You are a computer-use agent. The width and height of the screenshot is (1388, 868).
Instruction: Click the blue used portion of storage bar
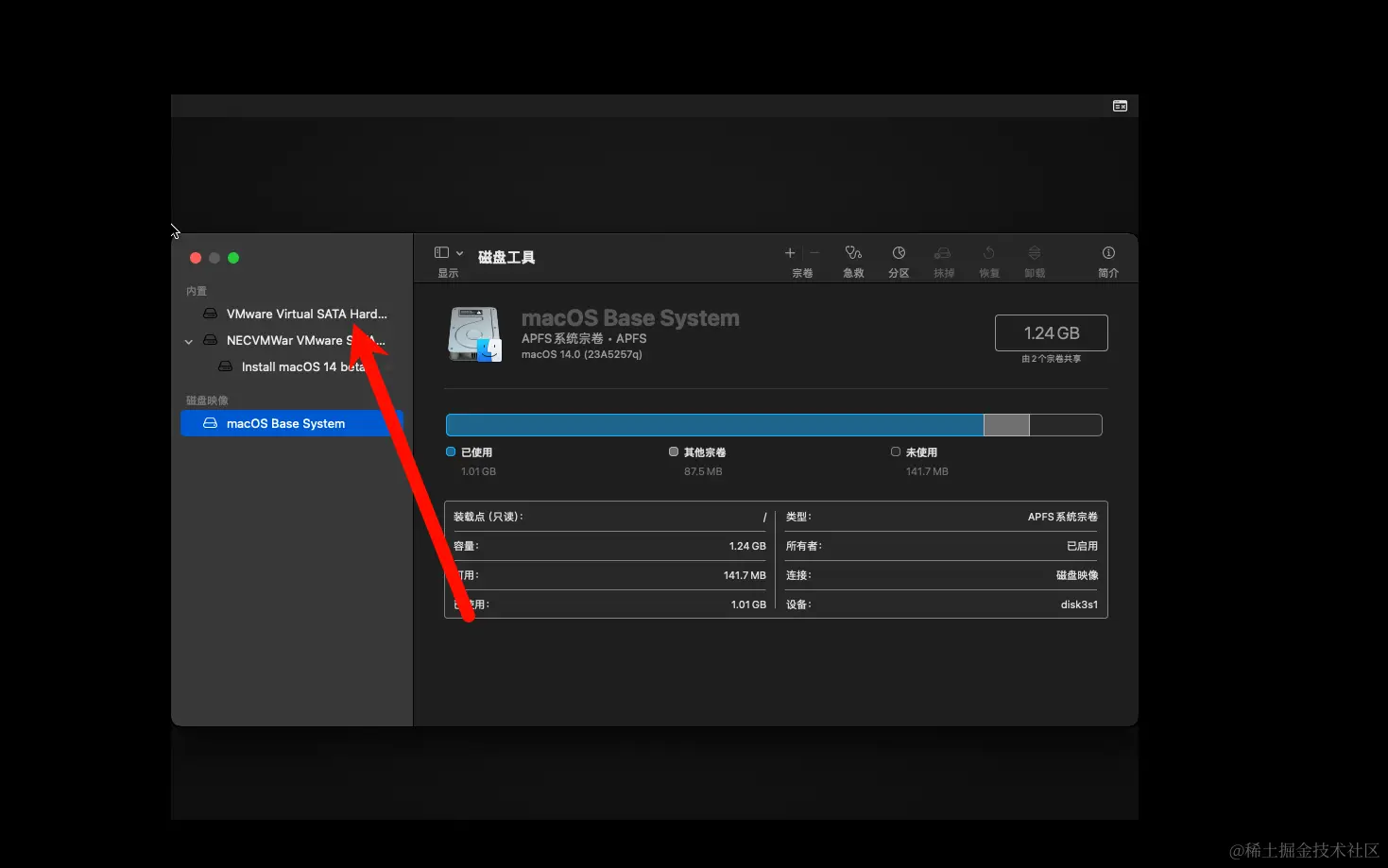tap(714, 425)
